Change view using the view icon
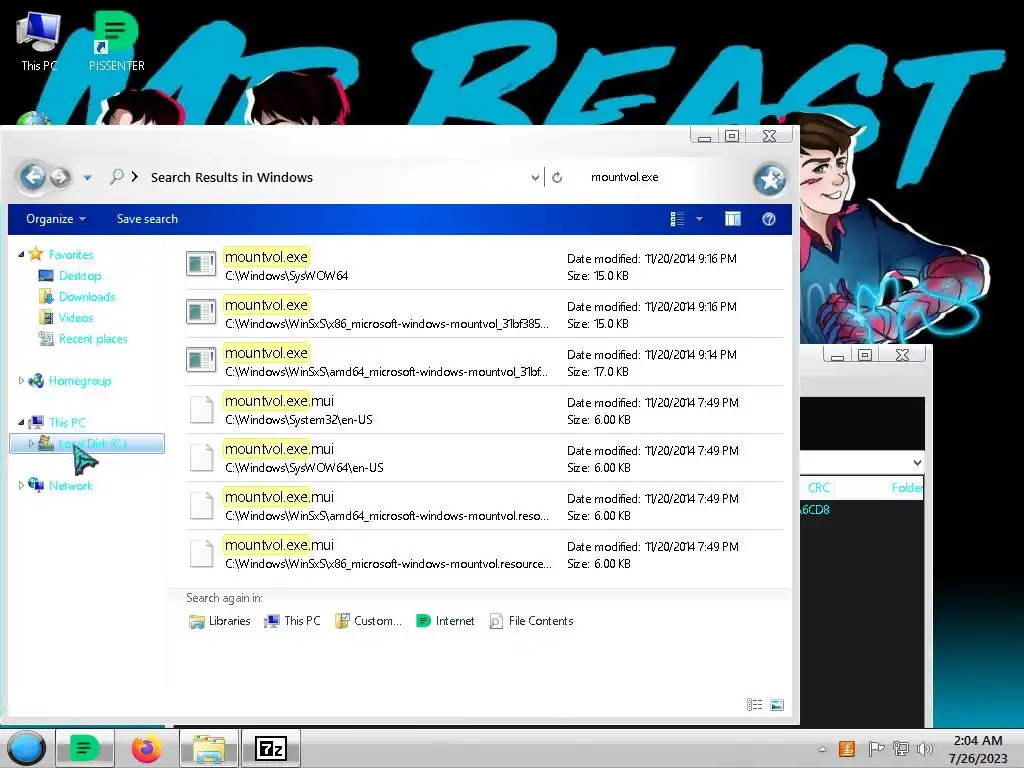1024x768 pixels. [x=677, y=219]
